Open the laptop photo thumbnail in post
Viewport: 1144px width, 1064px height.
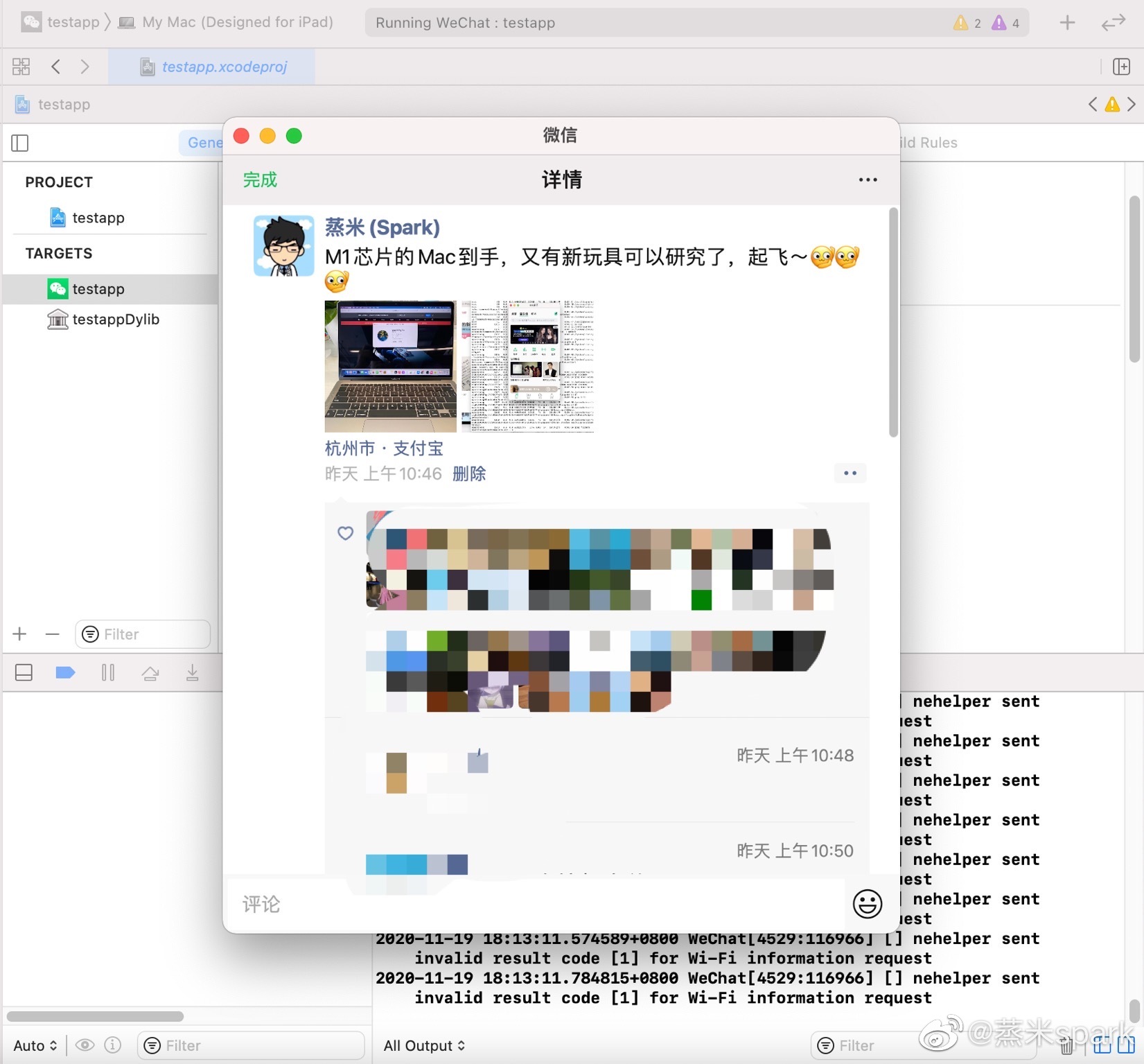[390, 366]
